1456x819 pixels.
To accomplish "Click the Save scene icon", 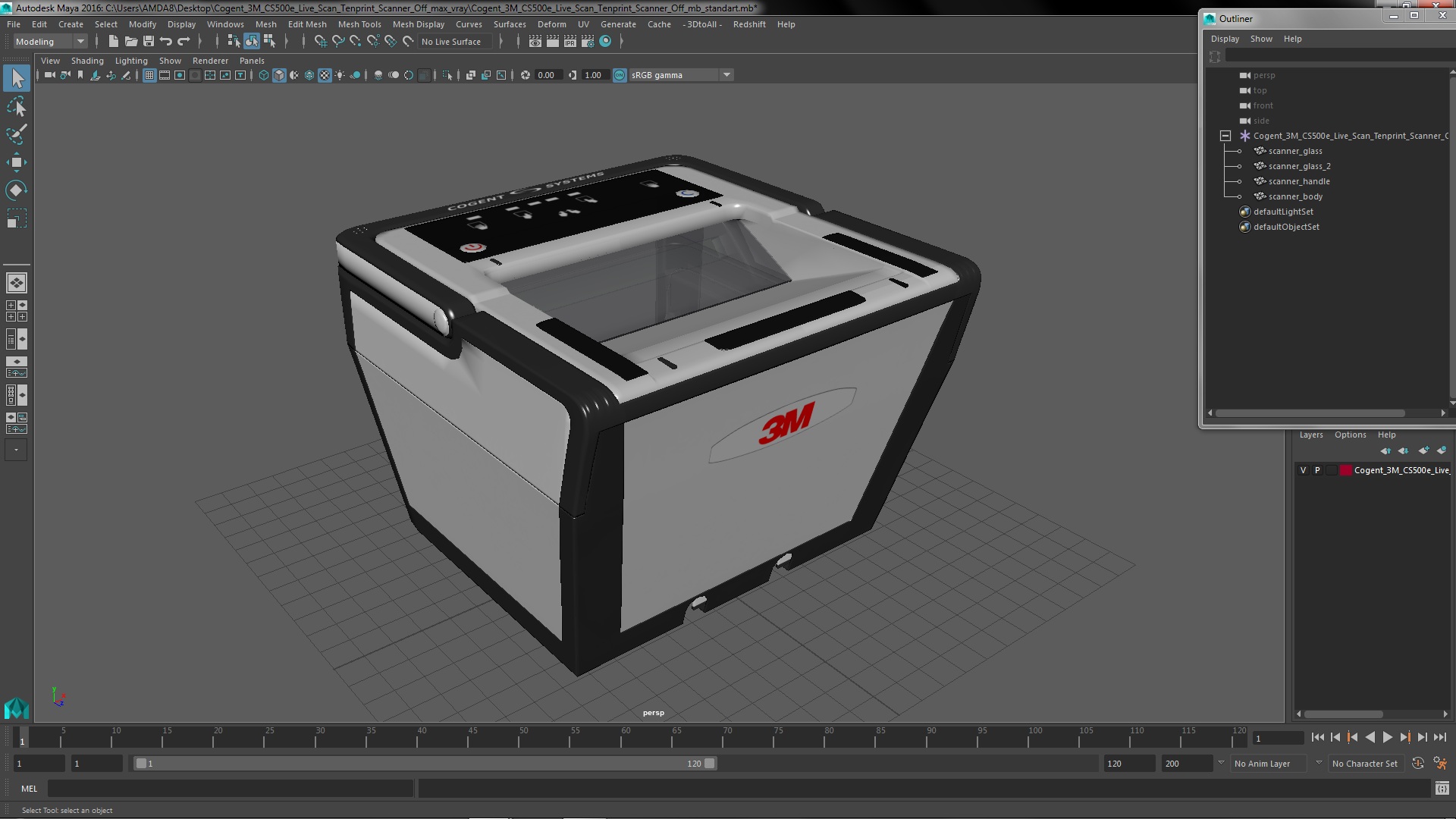I will coord(149,42).
